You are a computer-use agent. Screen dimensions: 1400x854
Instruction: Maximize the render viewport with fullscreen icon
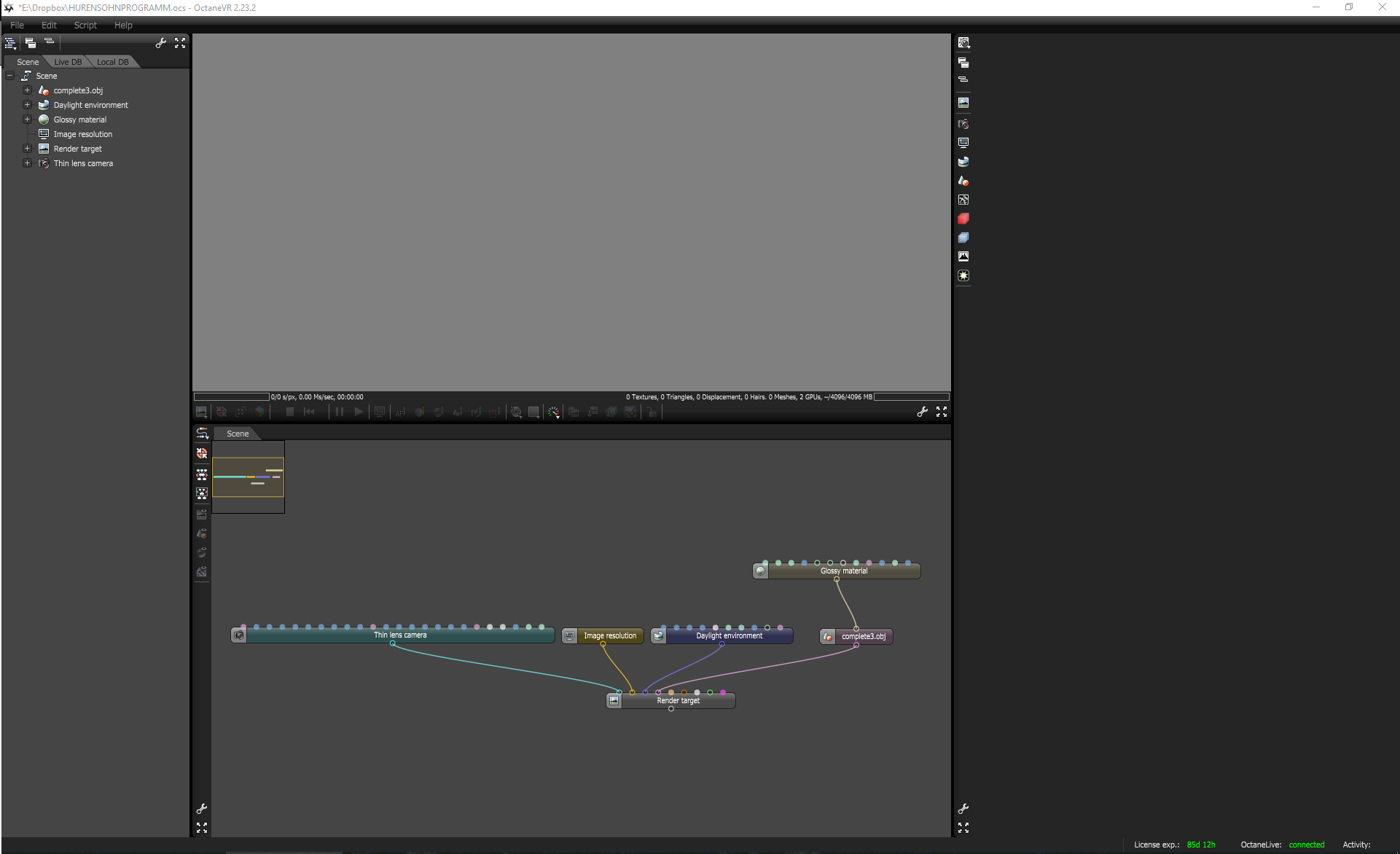click(x=942, y=412)
